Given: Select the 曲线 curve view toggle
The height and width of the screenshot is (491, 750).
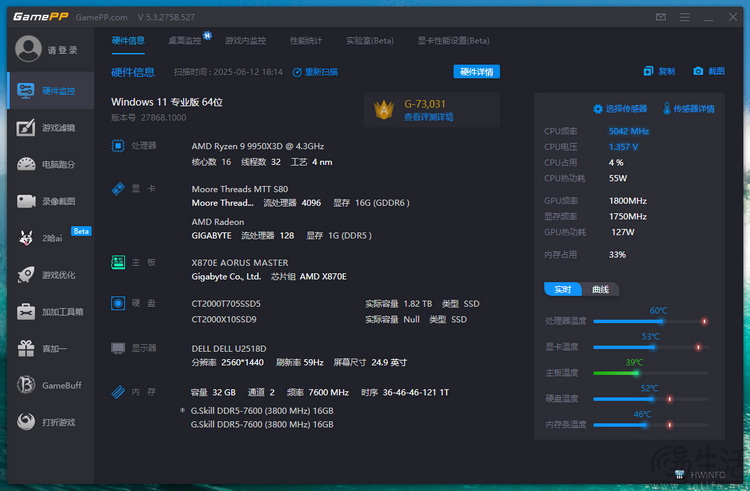Looking at the screenshot, I should click(x=600, y=289).
